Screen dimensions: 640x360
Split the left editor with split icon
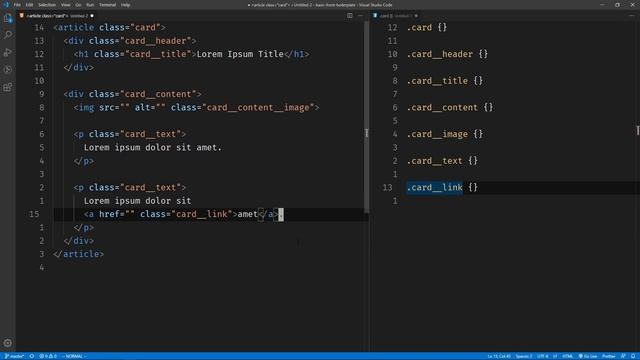(x=350, y=16)
